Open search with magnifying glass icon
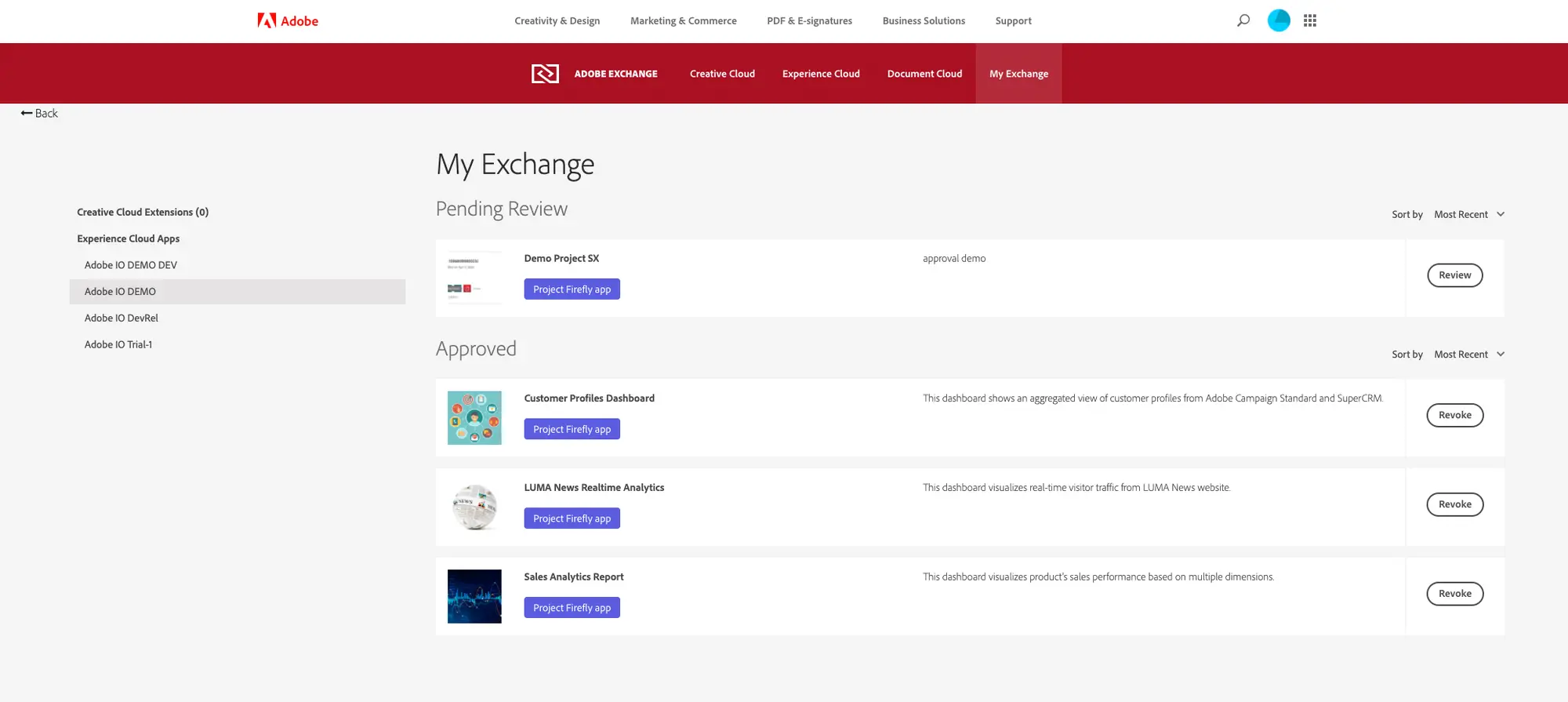Screen dimensions: 1568x702 click(1243, 20)
